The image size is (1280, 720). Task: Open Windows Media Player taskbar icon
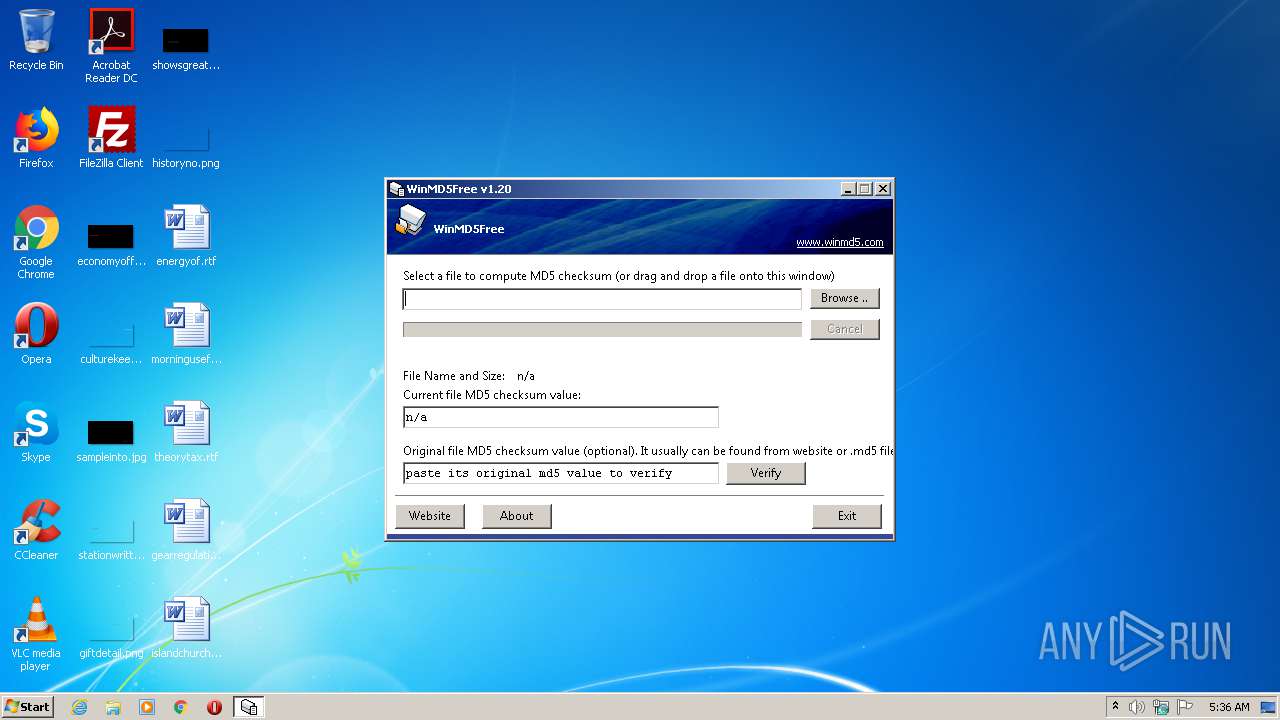pyautogui.click(x=147, y=707)
